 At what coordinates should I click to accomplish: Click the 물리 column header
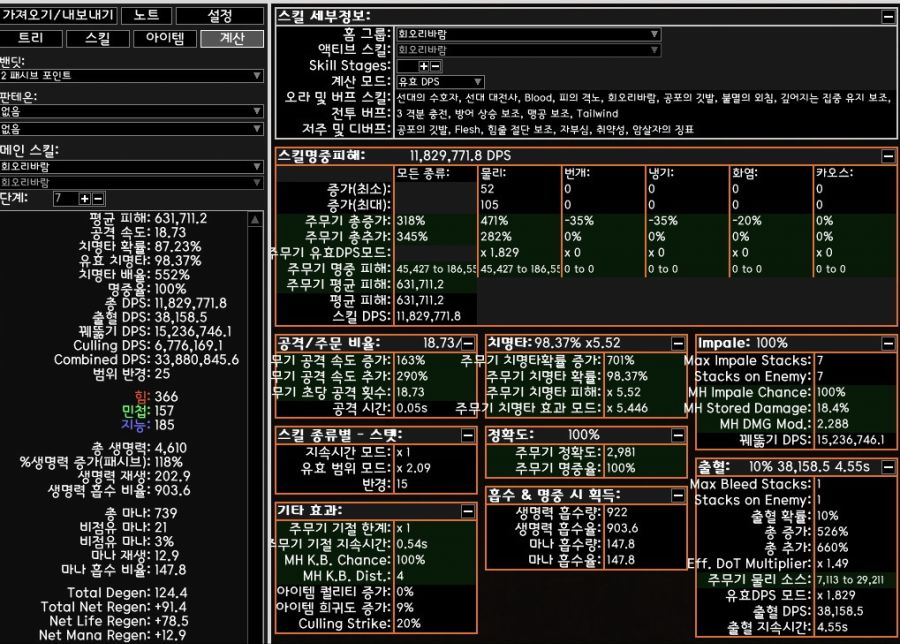coord(493,173)
